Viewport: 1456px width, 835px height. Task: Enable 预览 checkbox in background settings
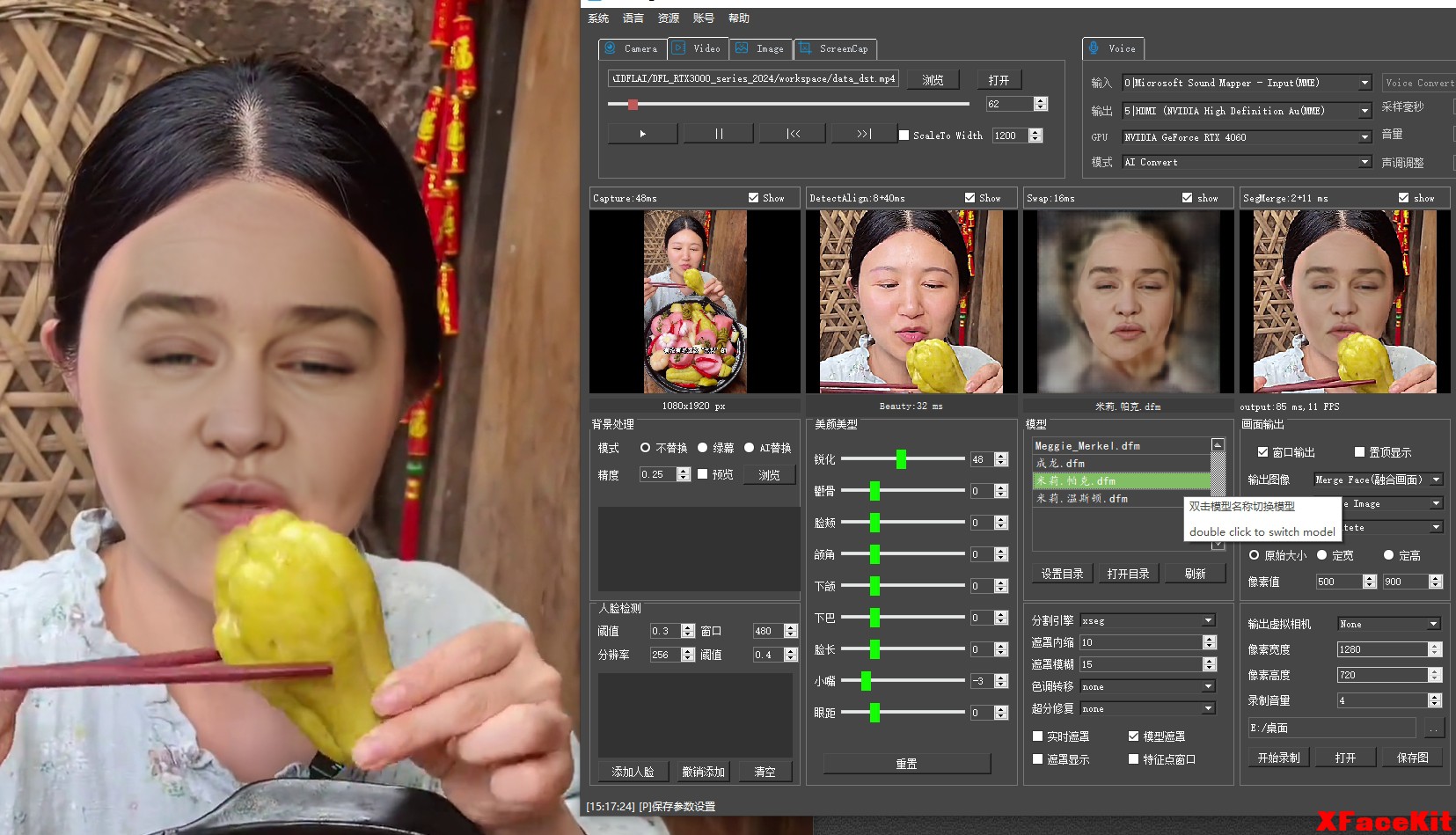702,474
